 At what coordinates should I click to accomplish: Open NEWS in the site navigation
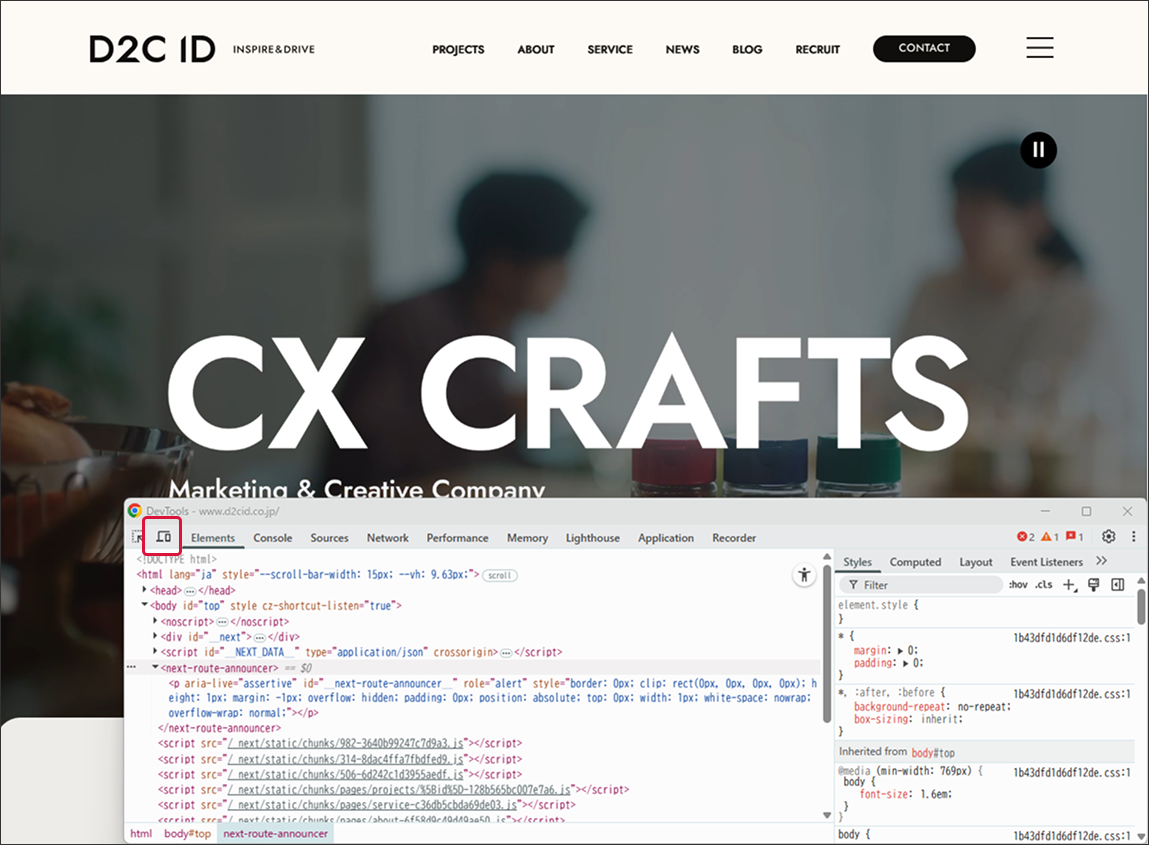(682, 49)
